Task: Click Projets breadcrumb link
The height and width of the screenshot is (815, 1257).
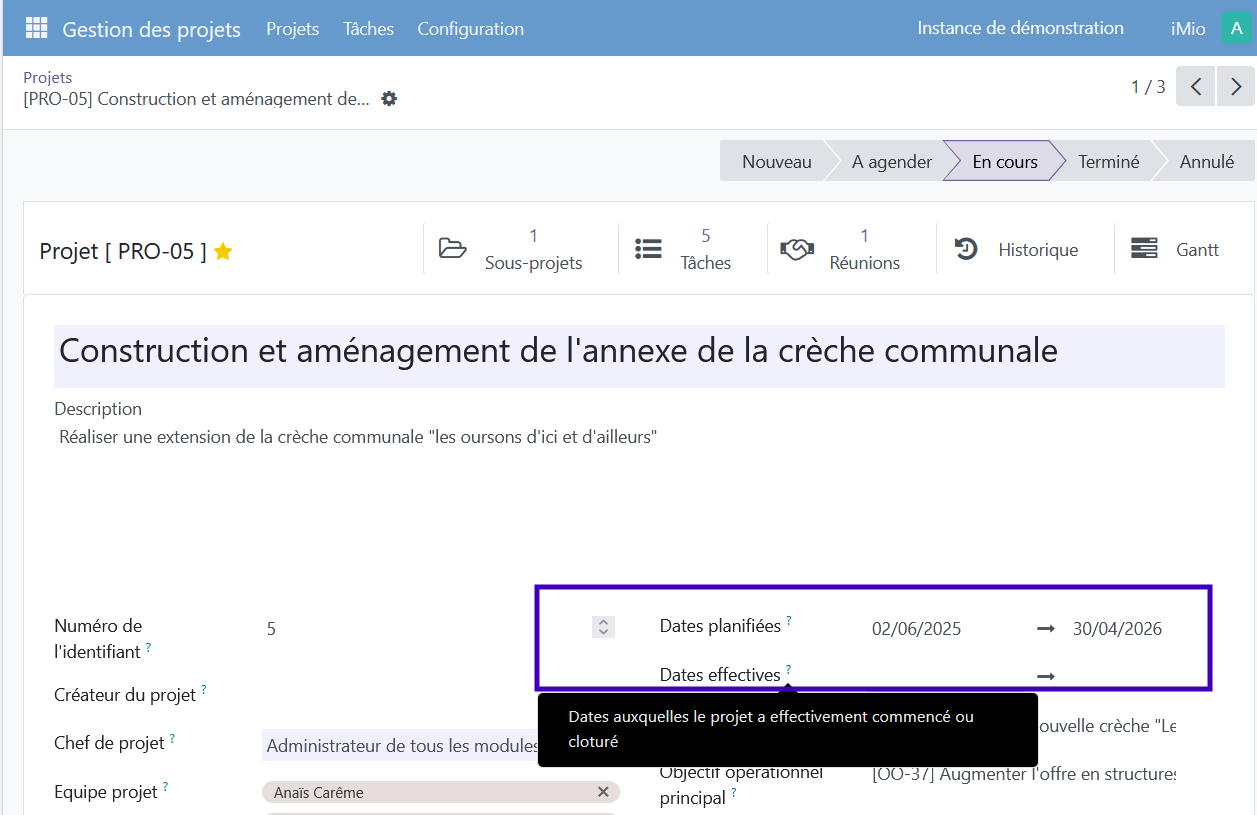Action: [48, 77]
